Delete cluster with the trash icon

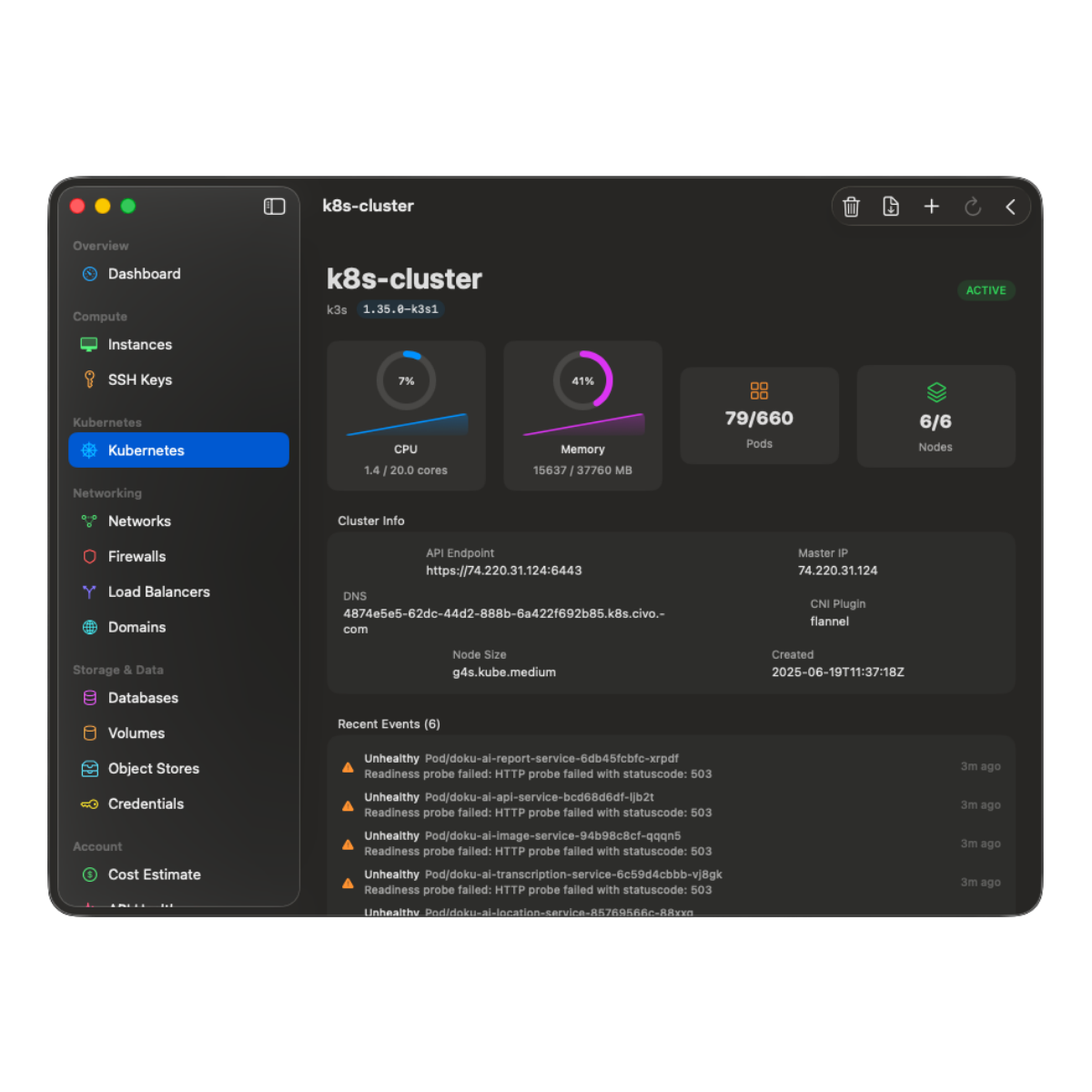(x=851, y=207)
